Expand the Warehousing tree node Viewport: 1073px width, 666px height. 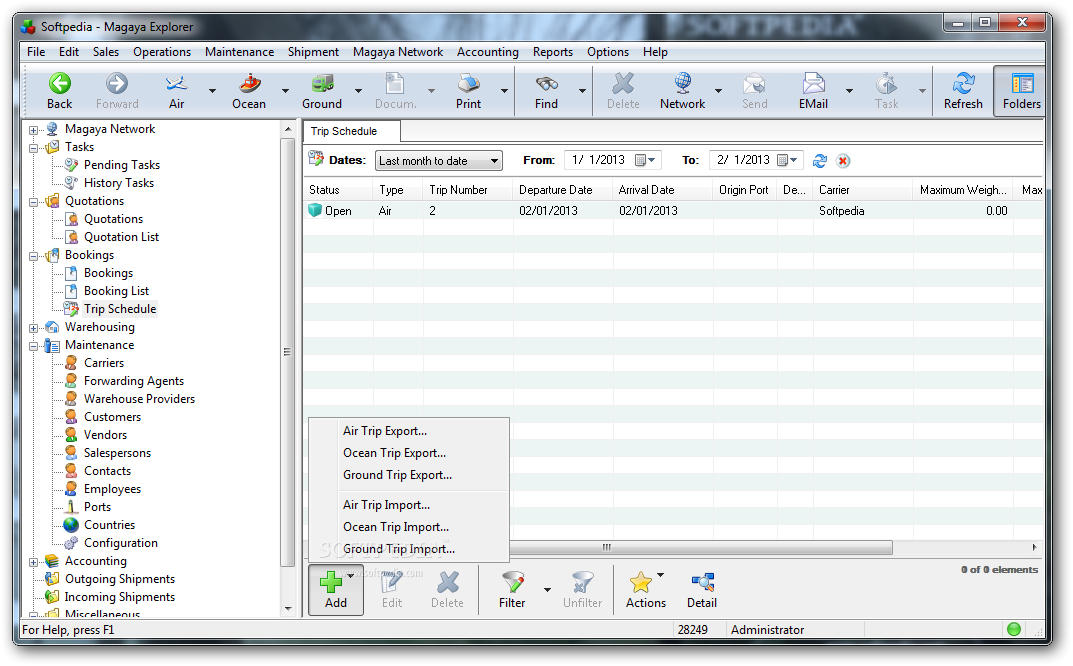click(x=33, y=328)
